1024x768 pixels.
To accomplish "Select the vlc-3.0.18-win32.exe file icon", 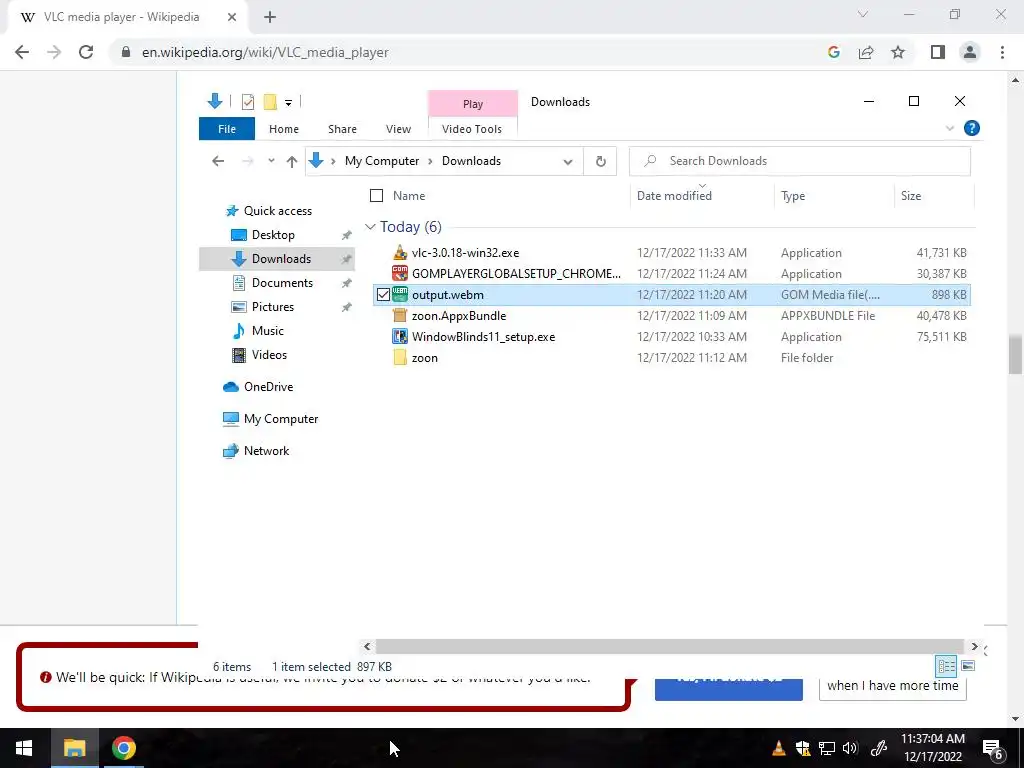I will click(400, 252).
